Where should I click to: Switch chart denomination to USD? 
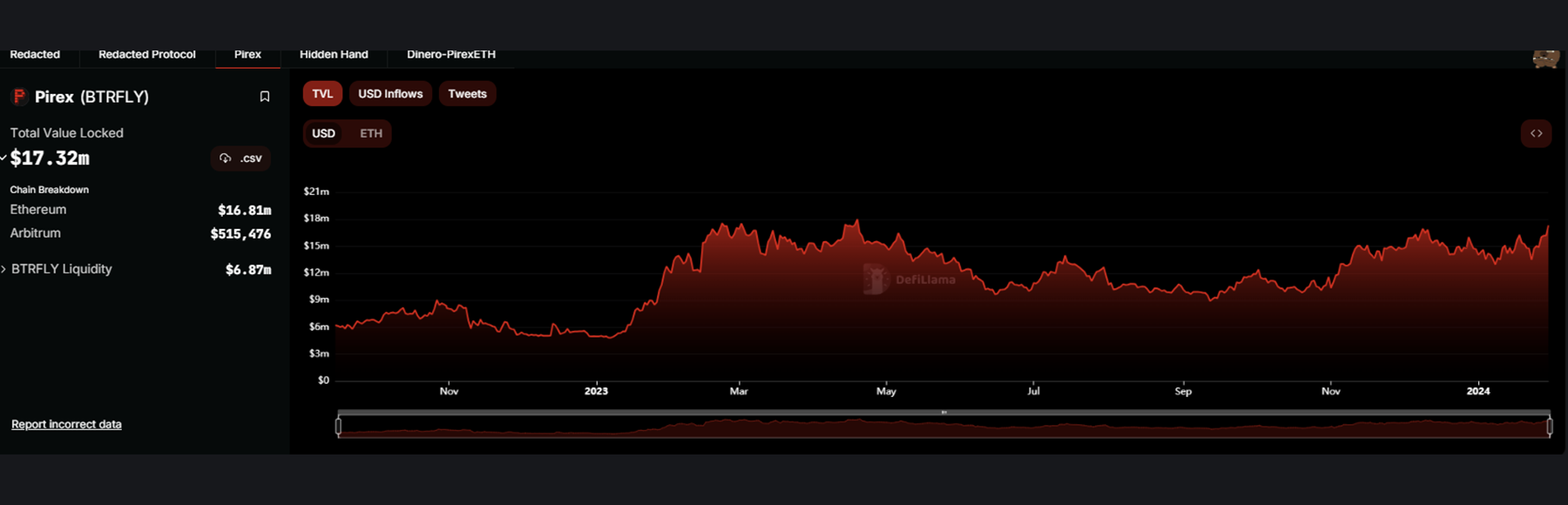(324, 133)
